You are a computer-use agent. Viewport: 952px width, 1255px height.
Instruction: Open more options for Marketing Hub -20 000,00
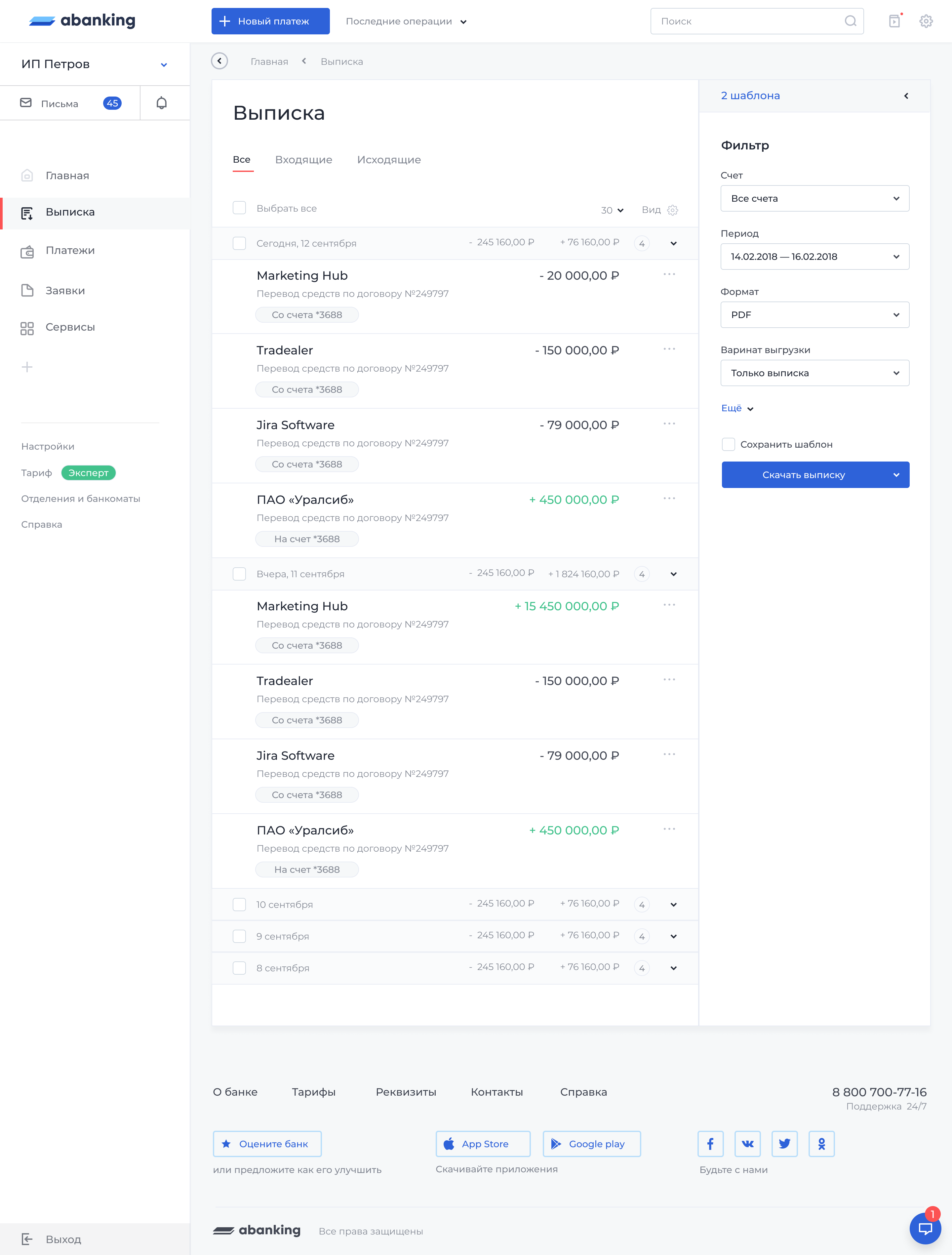(x=669, y=275)
